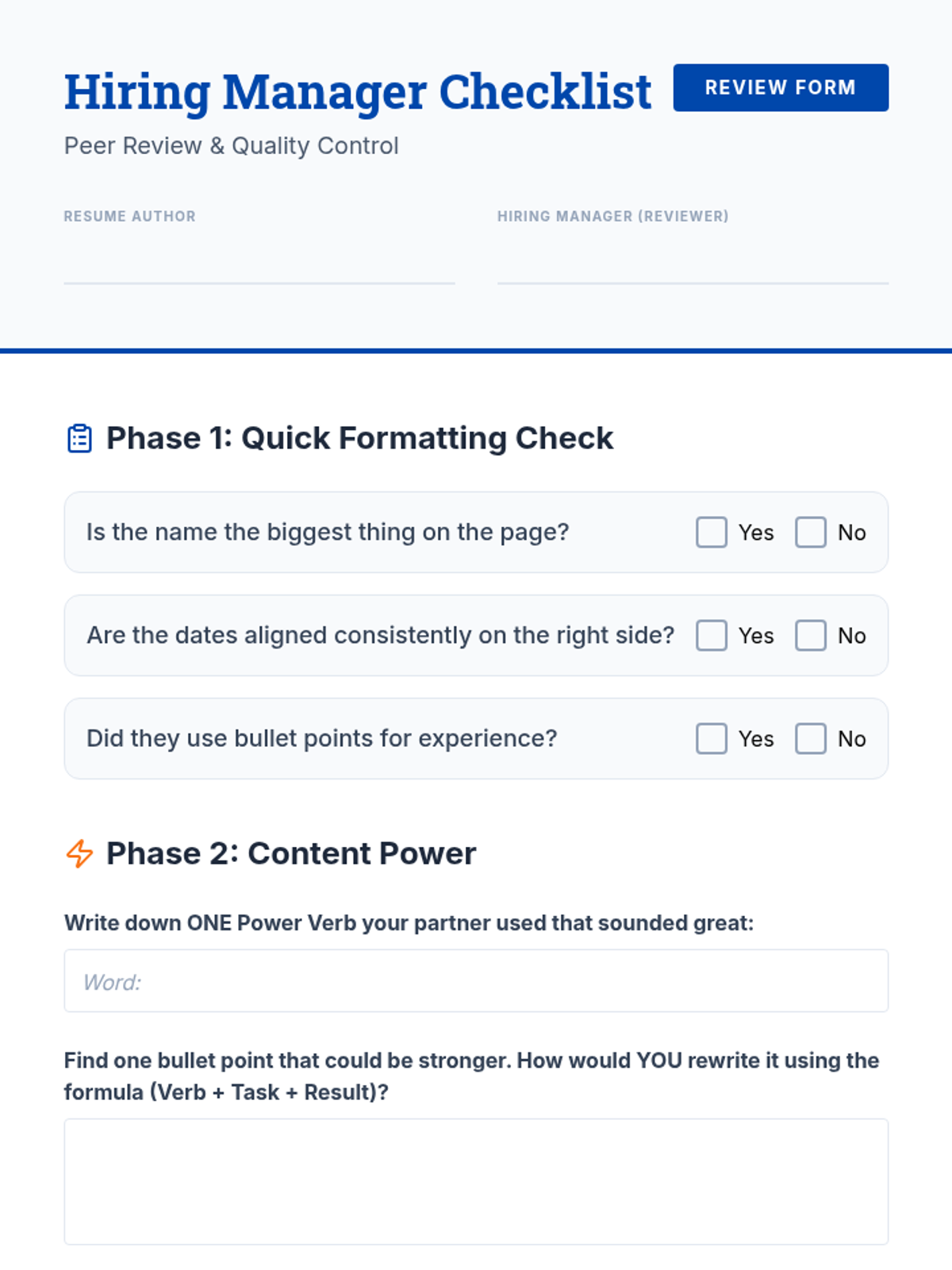Click Phase 1: Quick Formatting Check heading
952x1270 pixels.
(x=359, y=438)
